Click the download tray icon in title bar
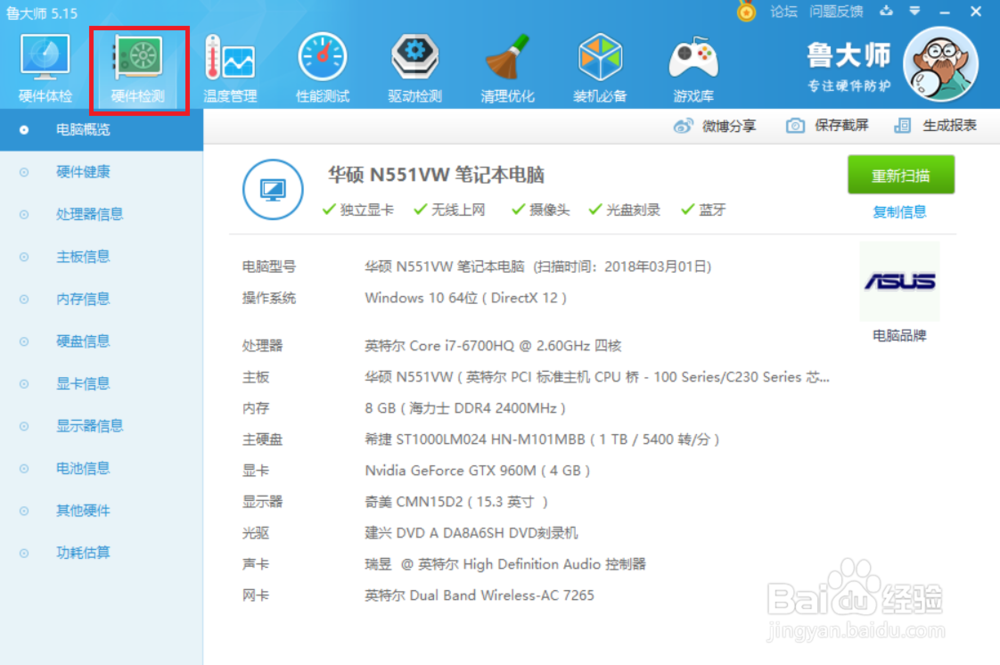 pos(886,11)
